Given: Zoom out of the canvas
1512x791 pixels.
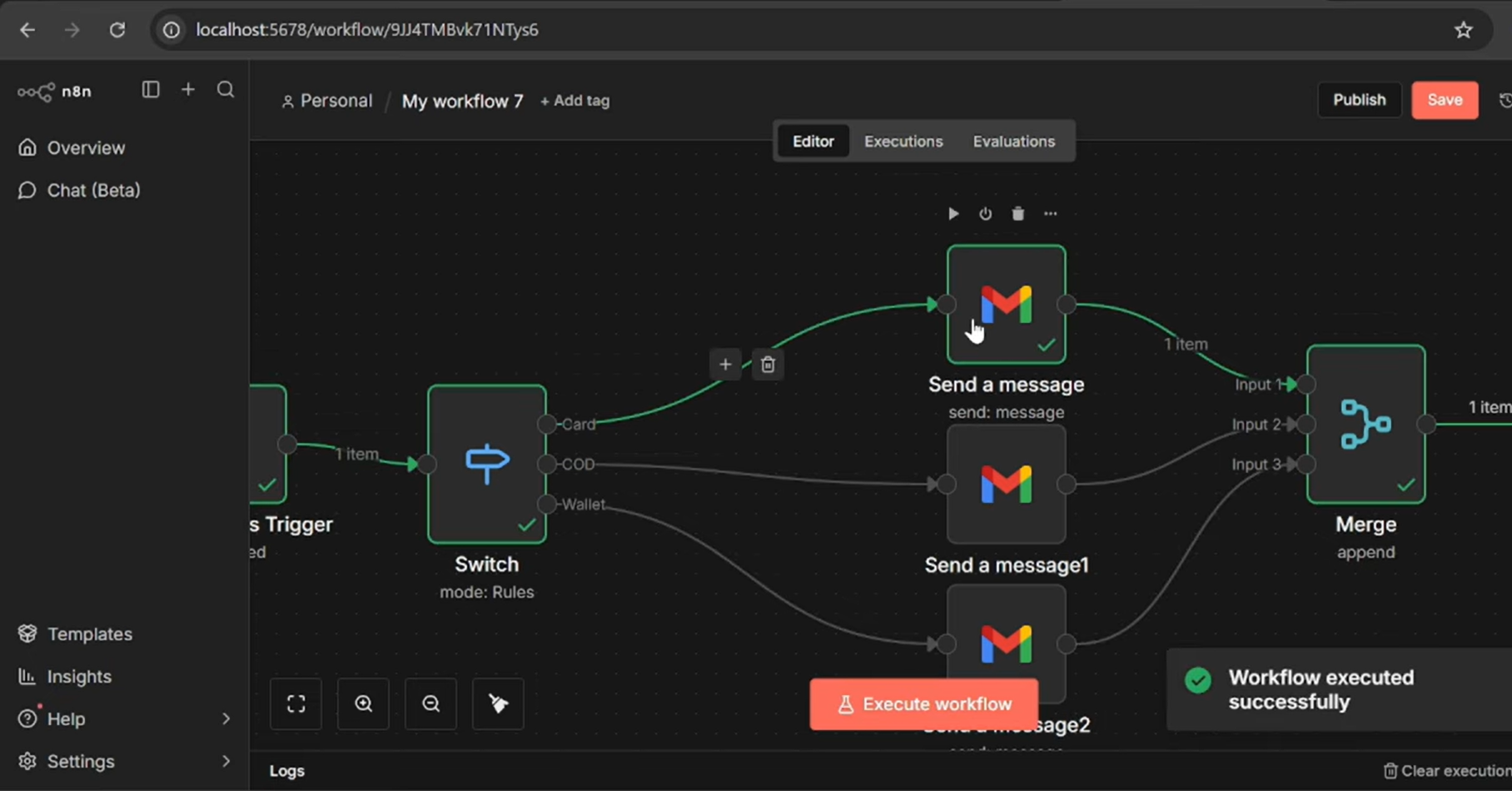Looking at the screenshot, I should (x=430, y=704).
